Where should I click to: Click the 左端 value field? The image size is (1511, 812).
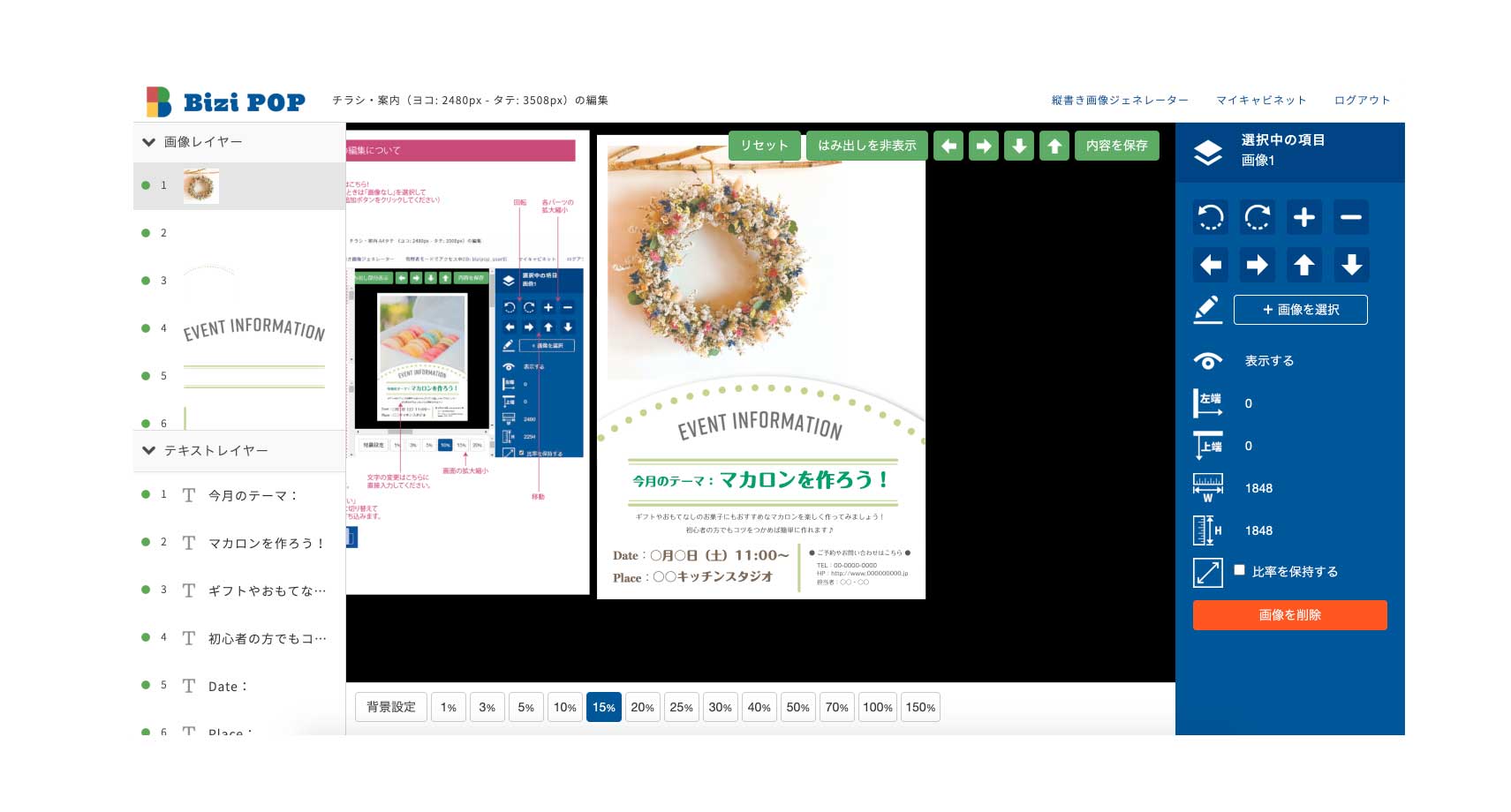(1248, 403)
